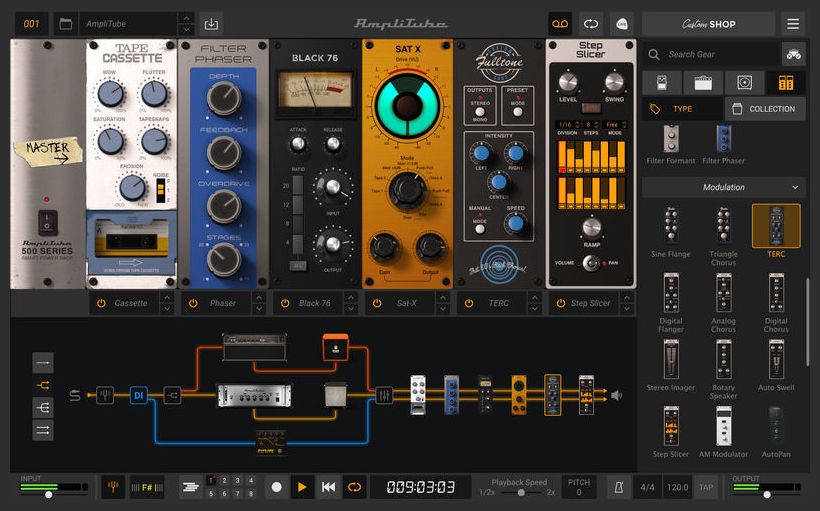820x511 pixels.
Task: Toggle Sat-X slot power button
Action: 377,303
